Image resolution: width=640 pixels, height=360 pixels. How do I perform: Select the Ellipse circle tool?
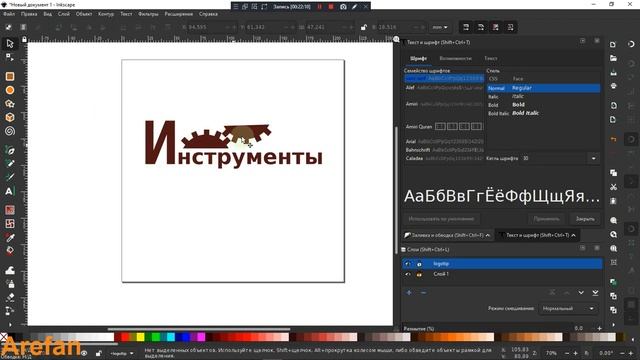pos(10,90)
